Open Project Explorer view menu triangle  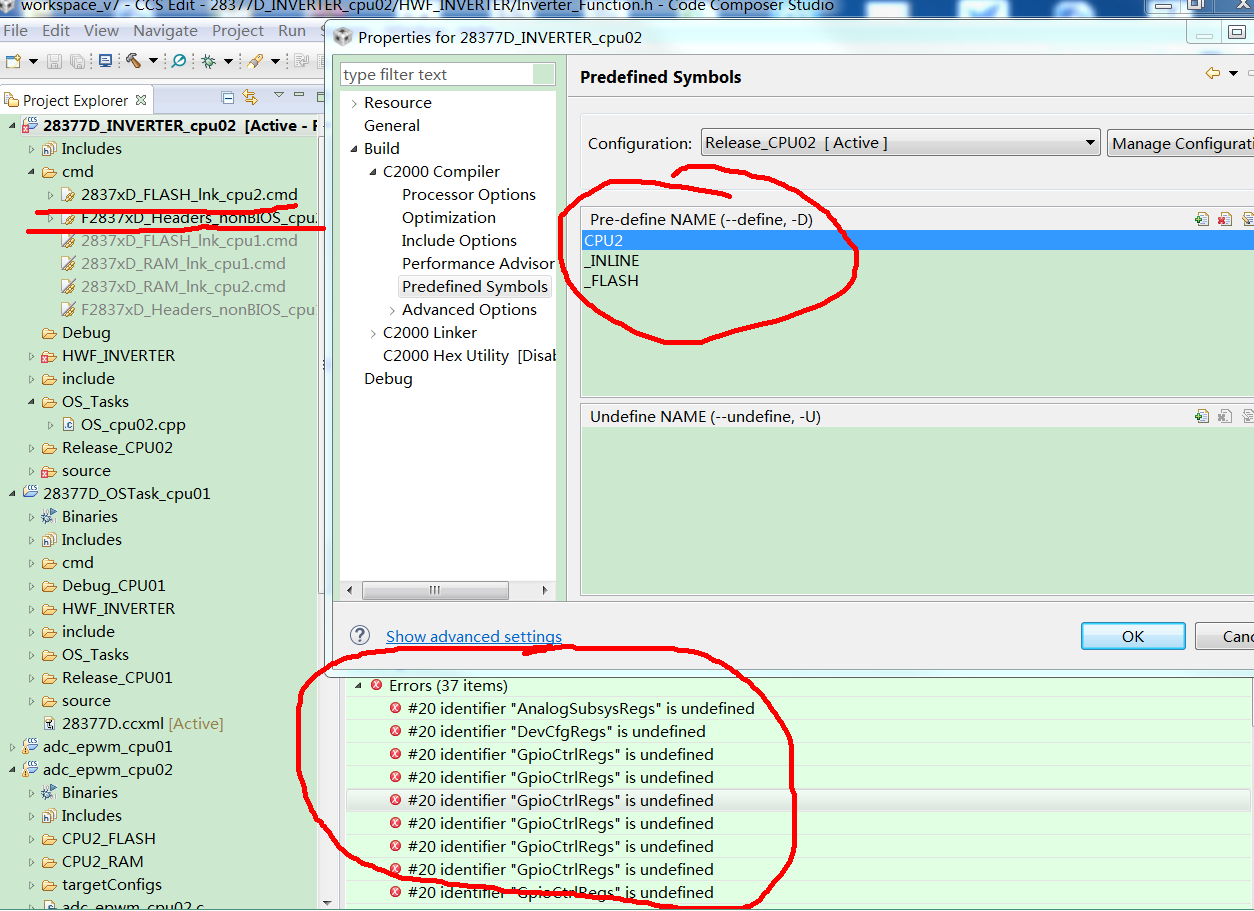point(279,96)
